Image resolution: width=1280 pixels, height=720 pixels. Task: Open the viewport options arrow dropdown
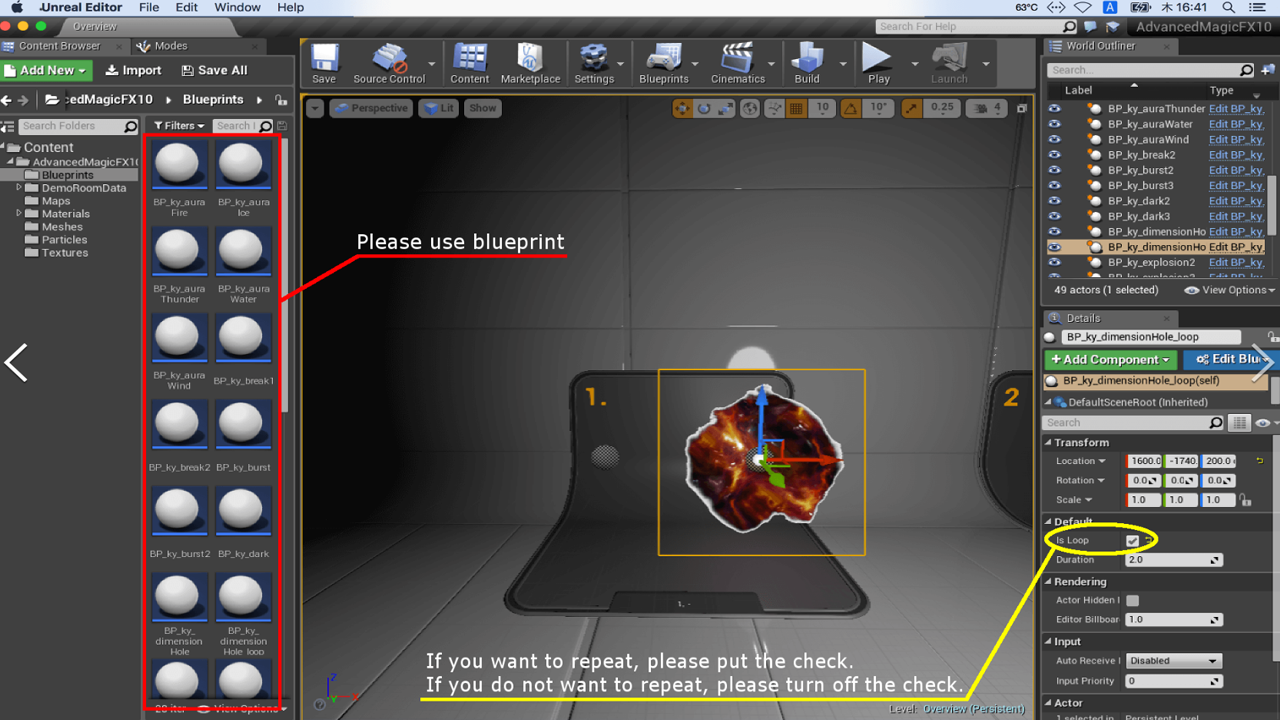coord(314,108)
